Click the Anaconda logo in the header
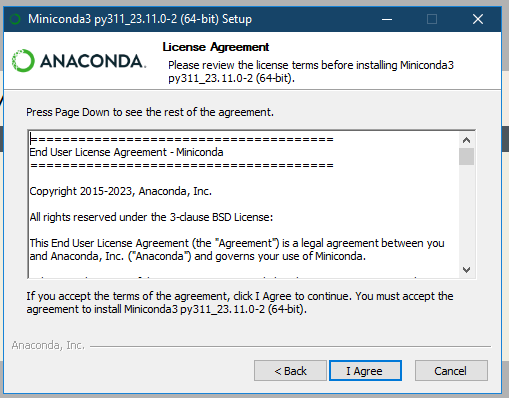The width and height of the screenshot is (509, 398). coord(79,61)
